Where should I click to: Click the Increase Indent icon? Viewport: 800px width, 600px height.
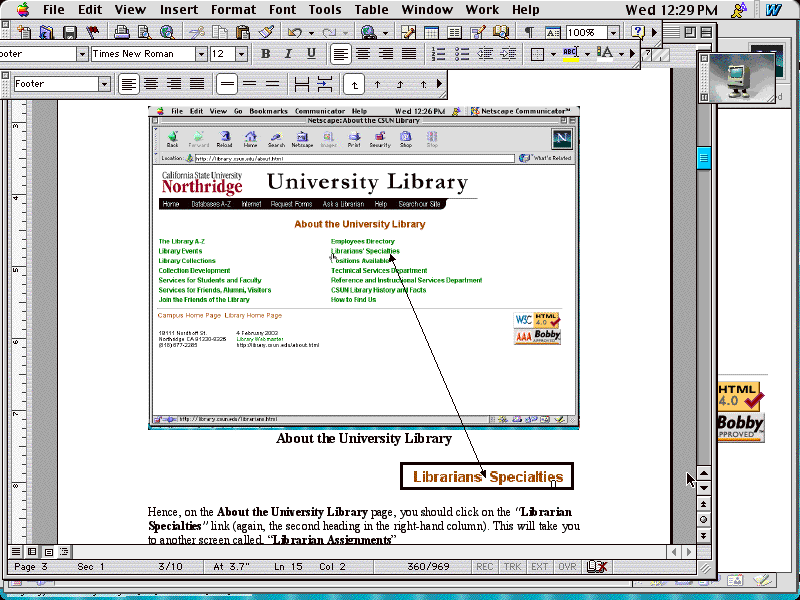coord(508,54)
